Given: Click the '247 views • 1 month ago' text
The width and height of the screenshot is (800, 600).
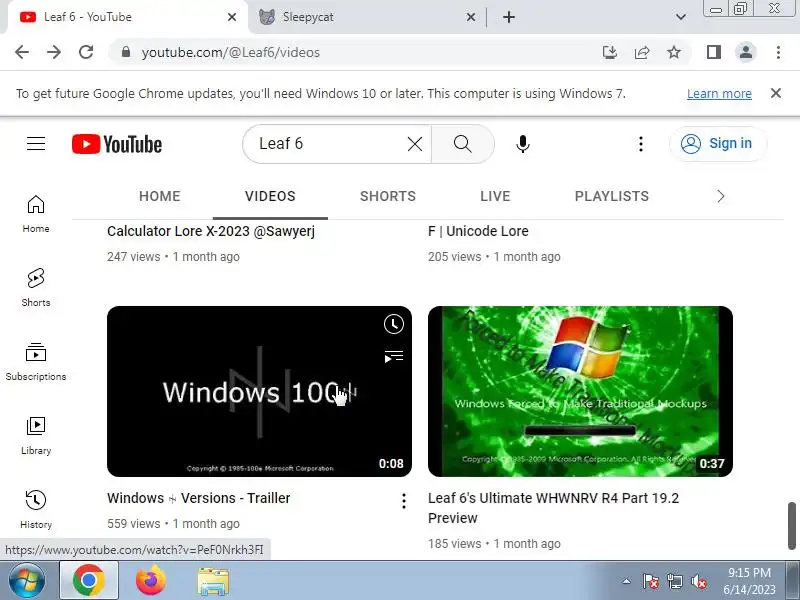Looking at the screenshot, I should click(173, 257).
